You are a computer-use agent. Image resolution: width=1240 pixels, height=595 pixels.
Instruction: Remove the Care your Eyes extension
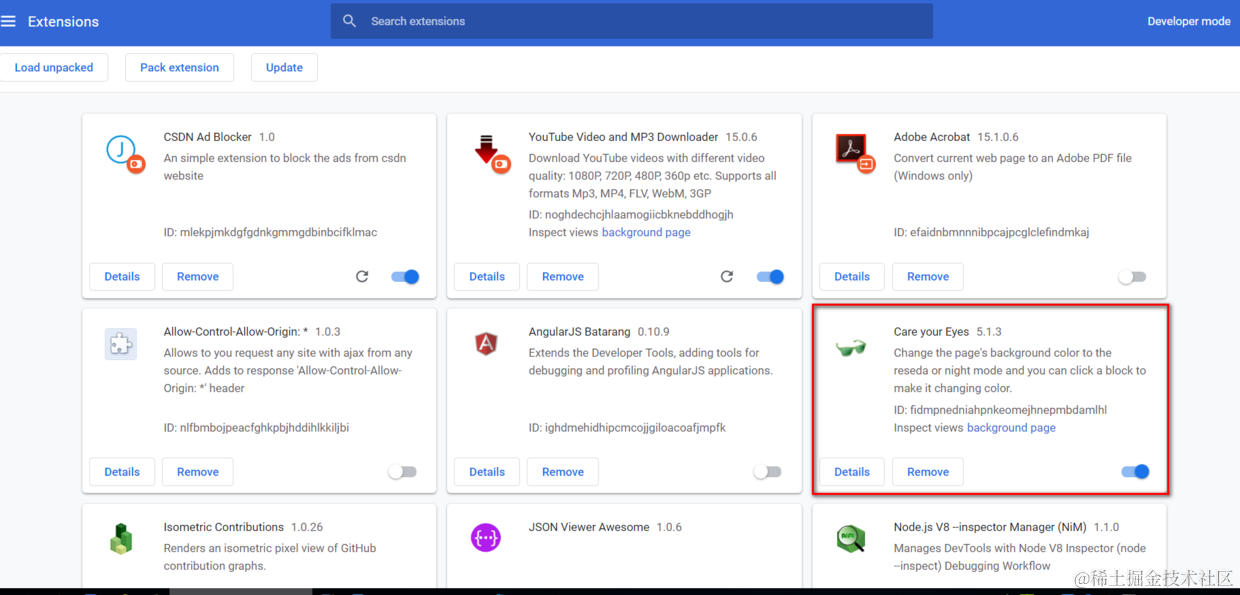(x=928, y=472)
